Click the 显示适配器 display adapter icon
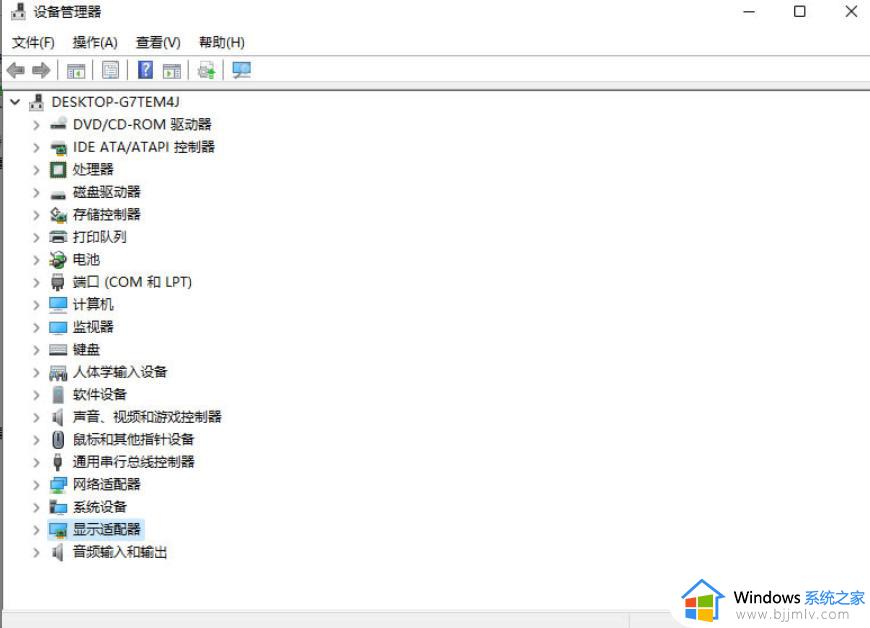The image size is (870, 628). [58, 530]
